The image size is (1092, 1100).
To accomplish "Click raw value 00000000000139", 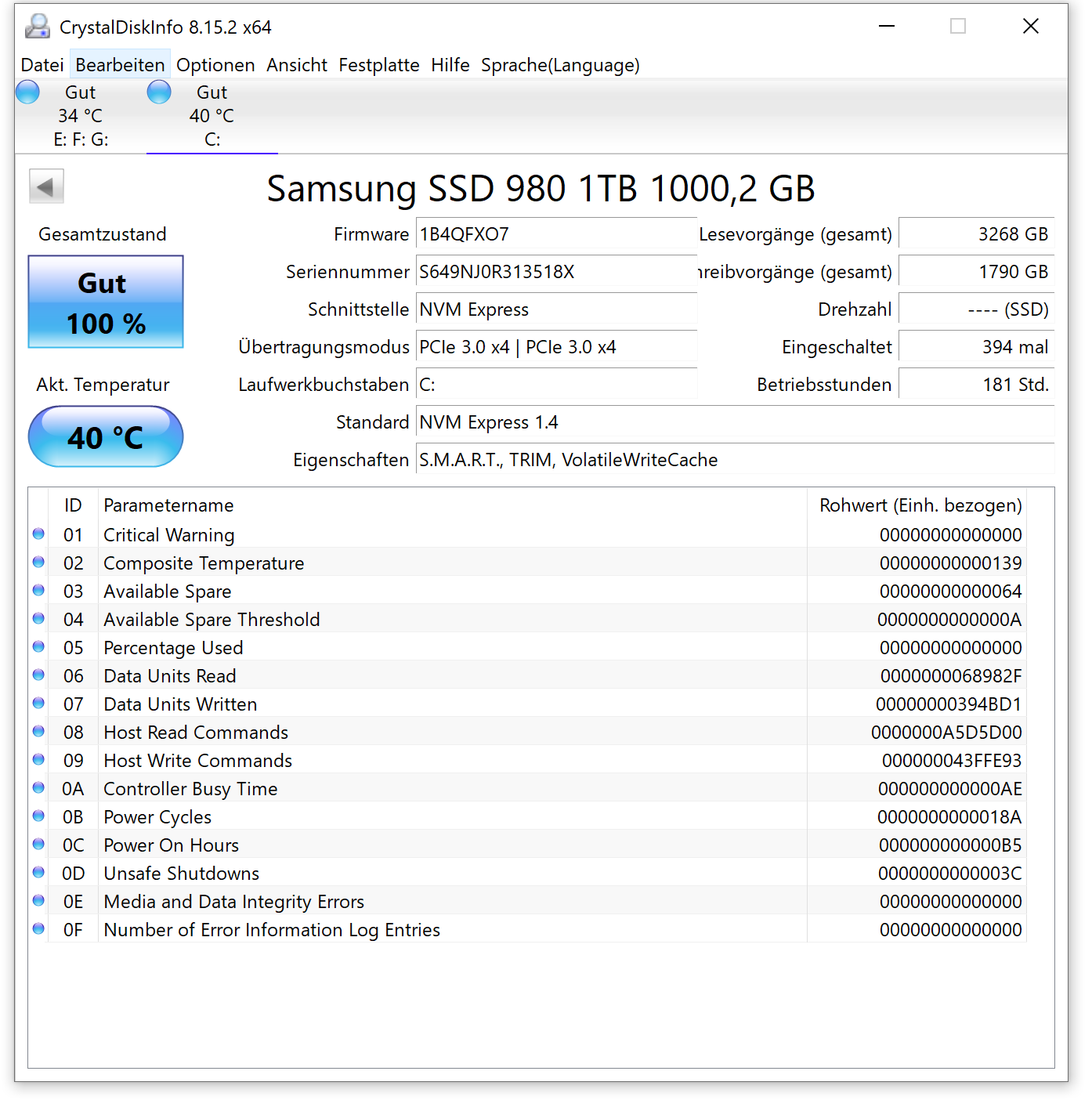I will pyautogui.click(x=950, y=563).
